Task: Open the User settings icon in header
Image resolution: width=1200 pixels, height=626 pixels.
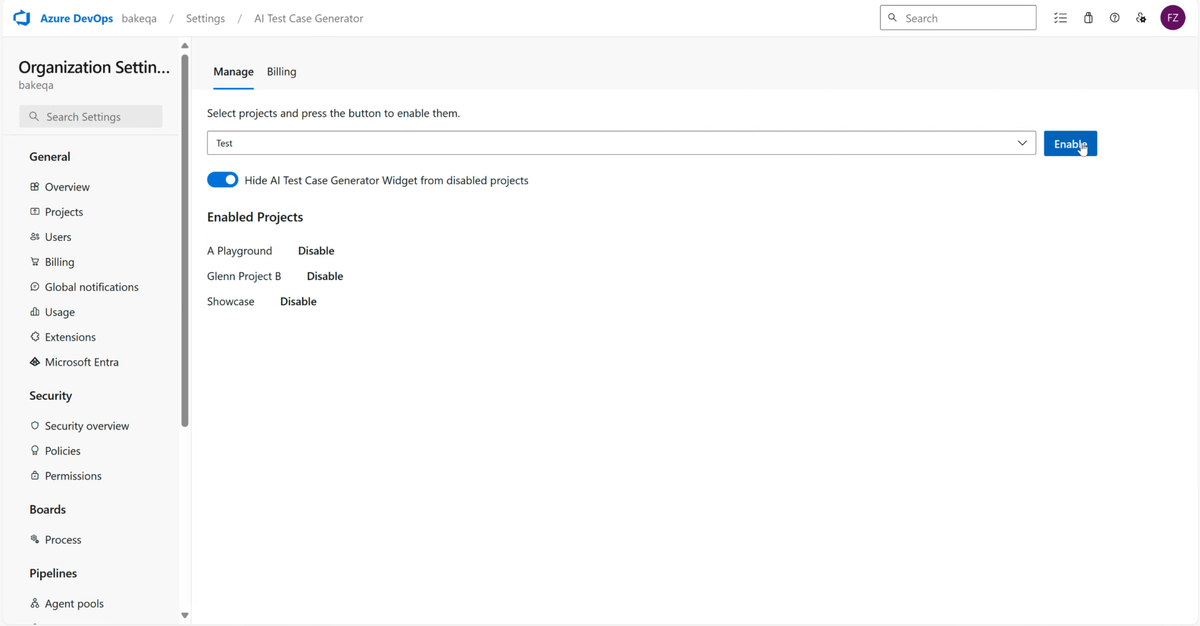Action: tap(1141, 18)
